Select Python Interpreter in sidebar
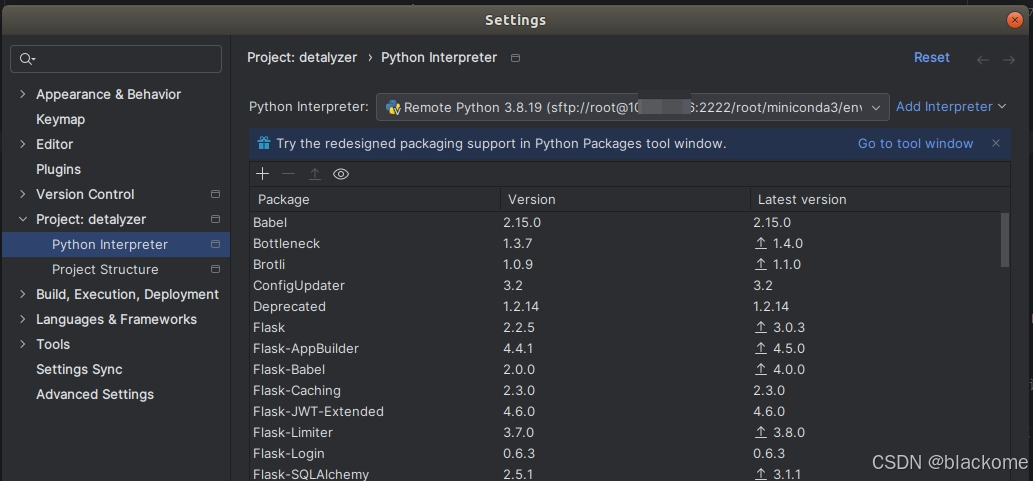This screenshot has width=1033, height=481. pos(115,244)
